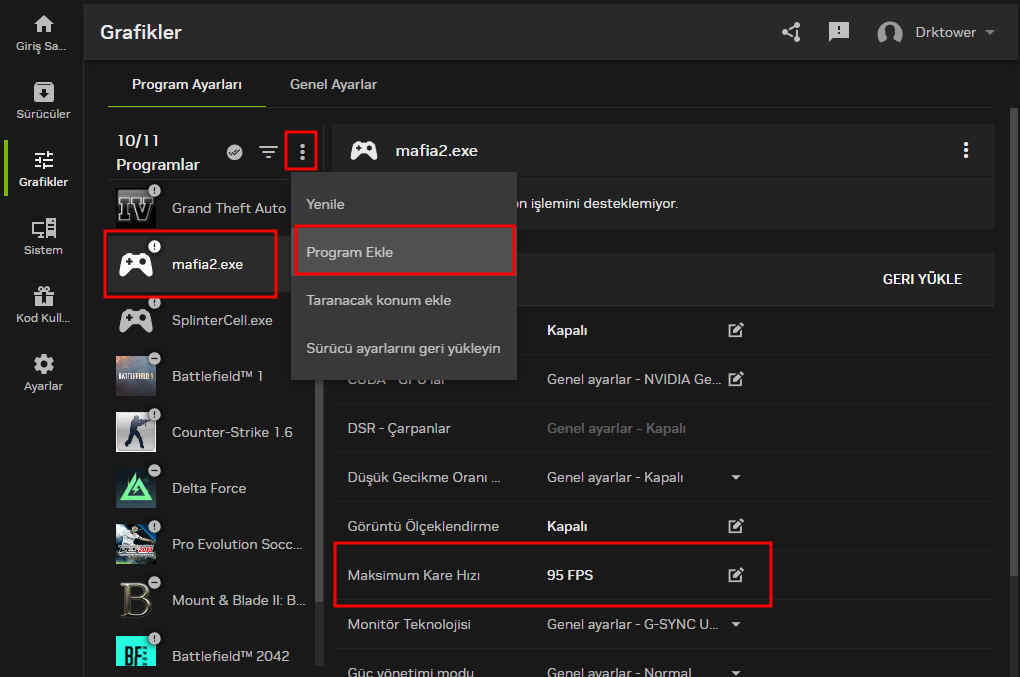Viewport: 1020px width, 677px height.
Task: Click the Programlar three-dot menu
Action: [302, 152]
